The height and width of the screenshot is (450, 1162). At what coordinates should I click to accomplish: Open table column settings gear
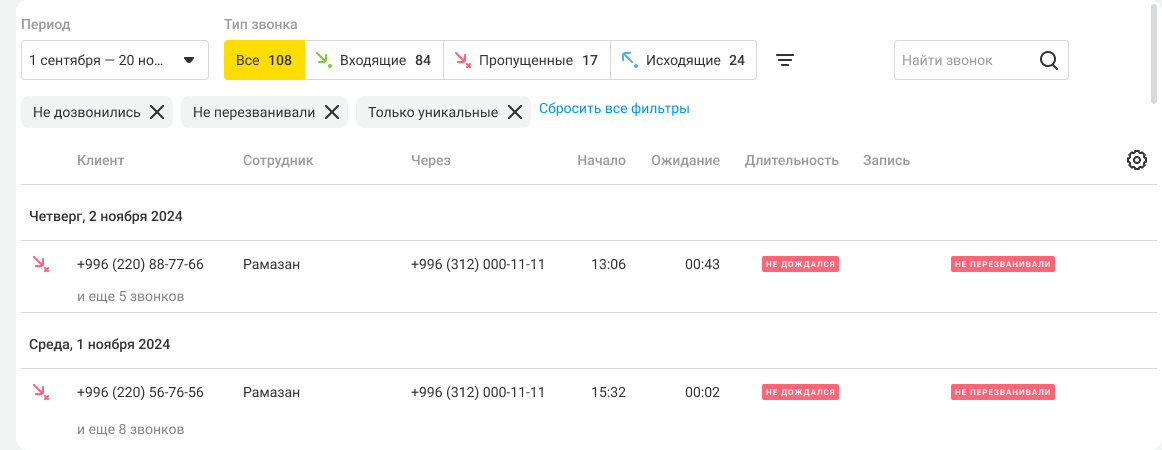click(1136, 160)
